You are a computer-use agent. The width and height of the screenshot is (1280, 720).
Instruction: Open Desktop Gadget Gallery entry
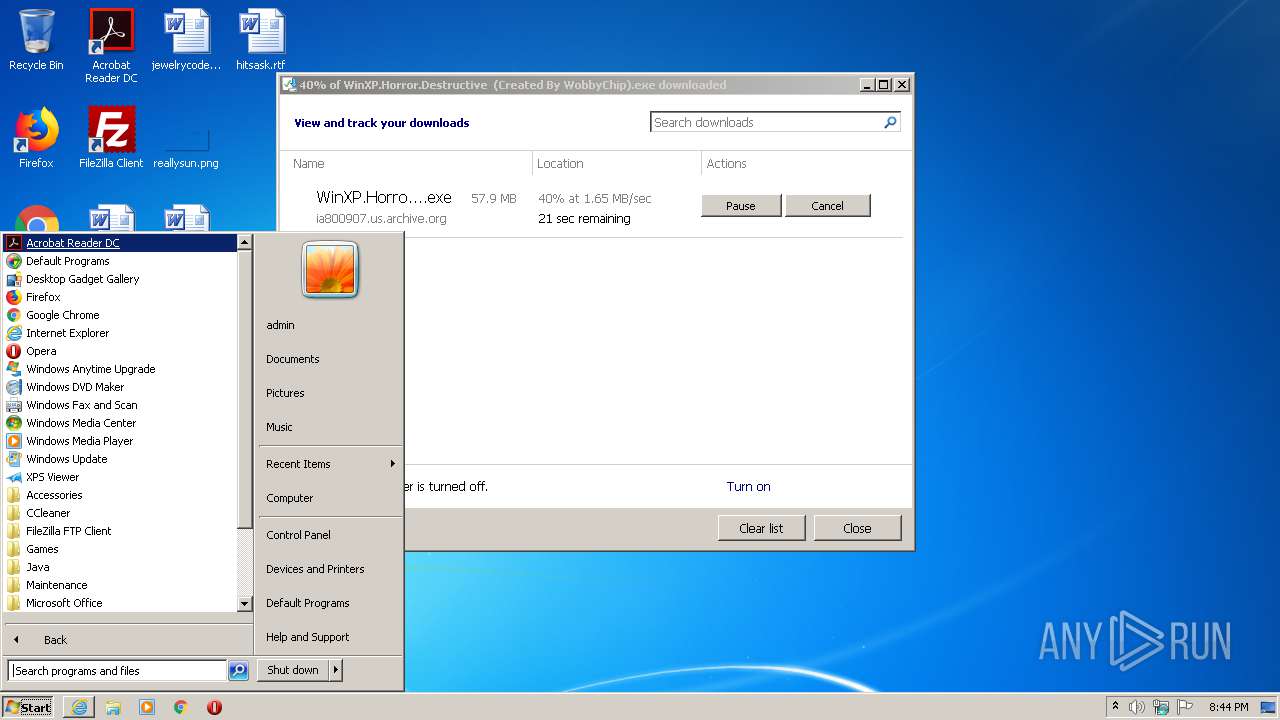pyautogui.click(x=120, y=279)
